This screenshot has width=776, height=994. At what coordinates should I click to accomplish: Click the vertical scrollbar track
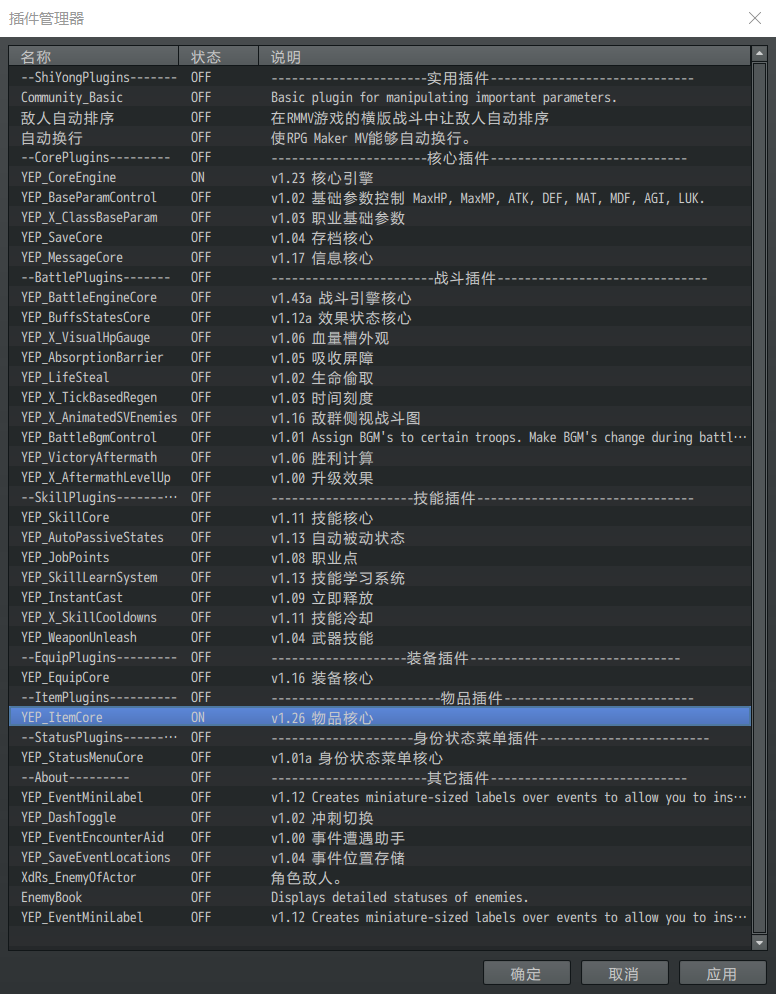(x=759, y=498)
